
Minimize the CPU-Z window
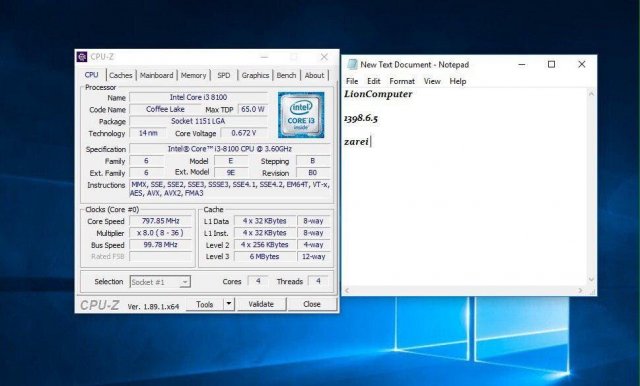264,57
